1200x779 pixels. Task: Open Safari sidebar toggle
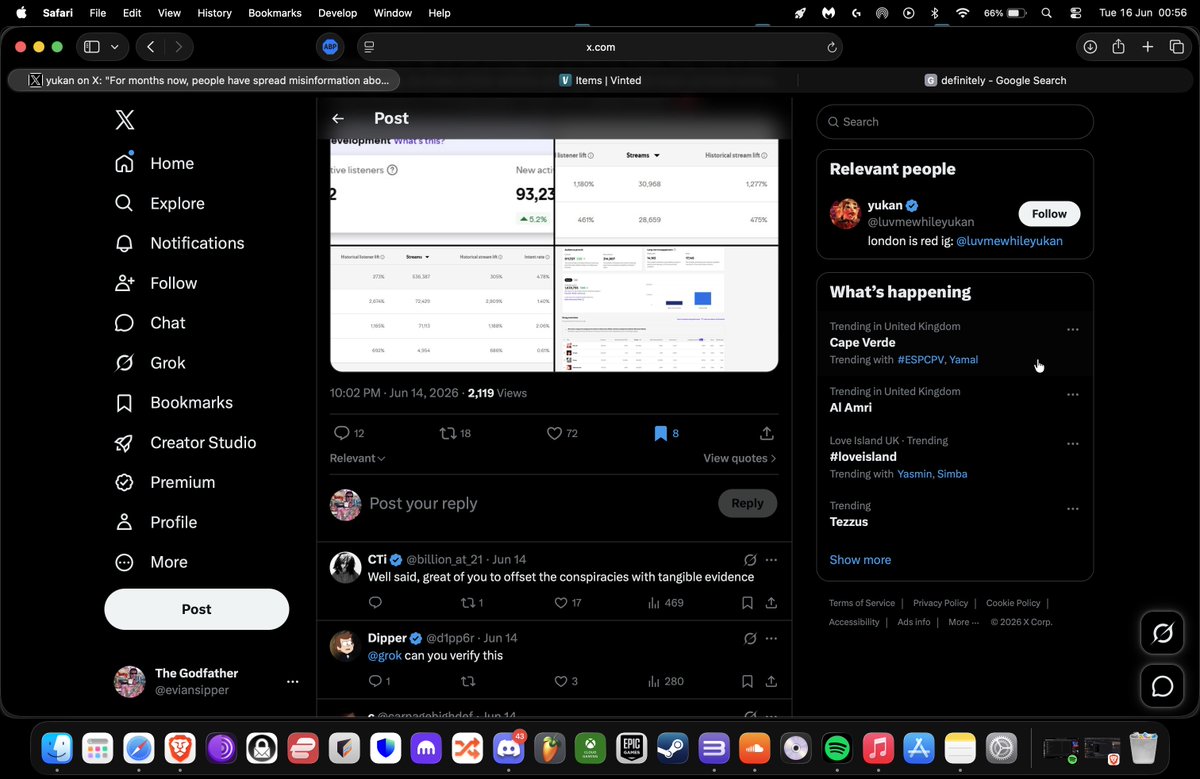(x=92, y=47)
